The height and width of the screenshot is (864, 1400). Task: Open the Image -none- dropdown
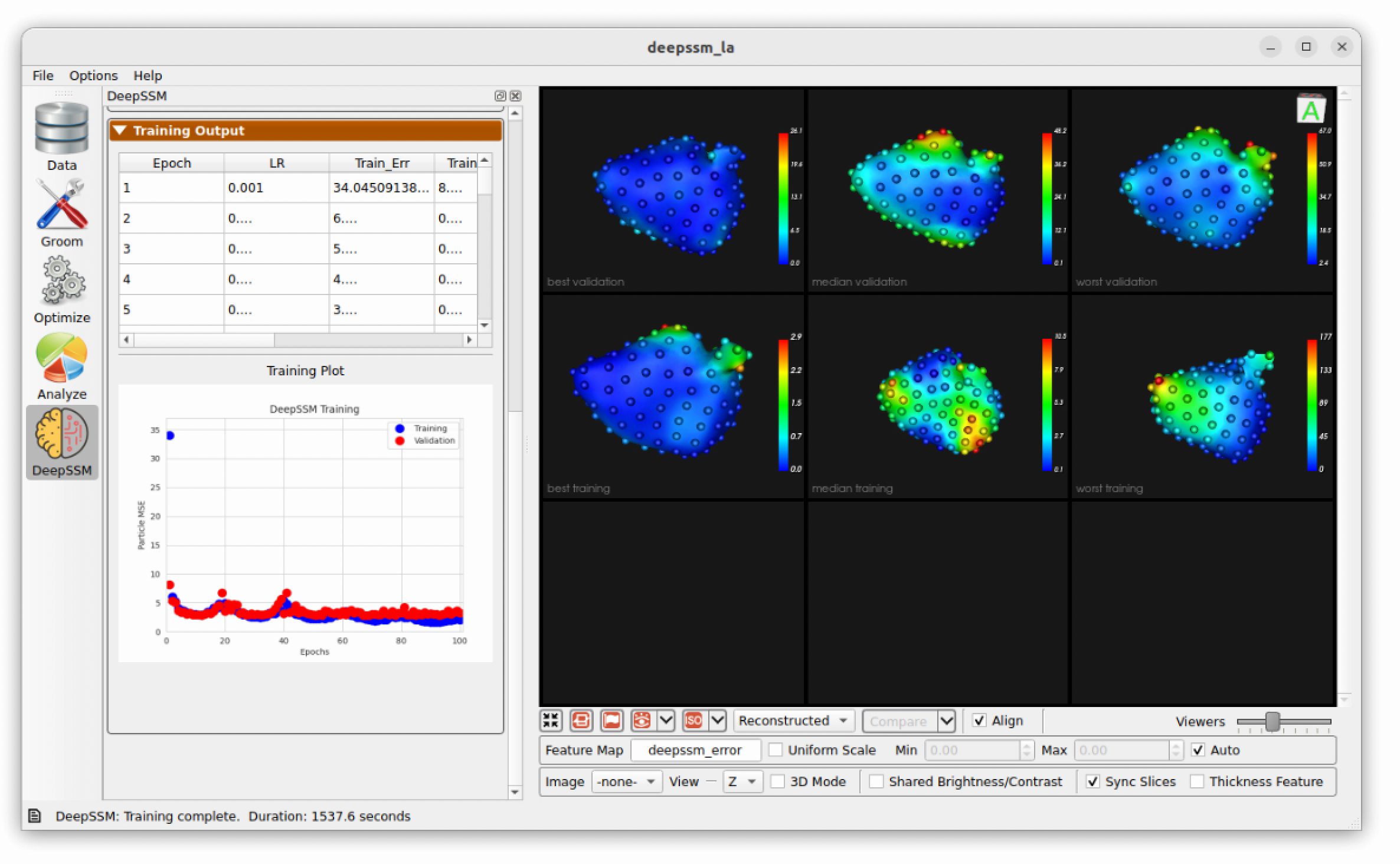pos(627,781)
